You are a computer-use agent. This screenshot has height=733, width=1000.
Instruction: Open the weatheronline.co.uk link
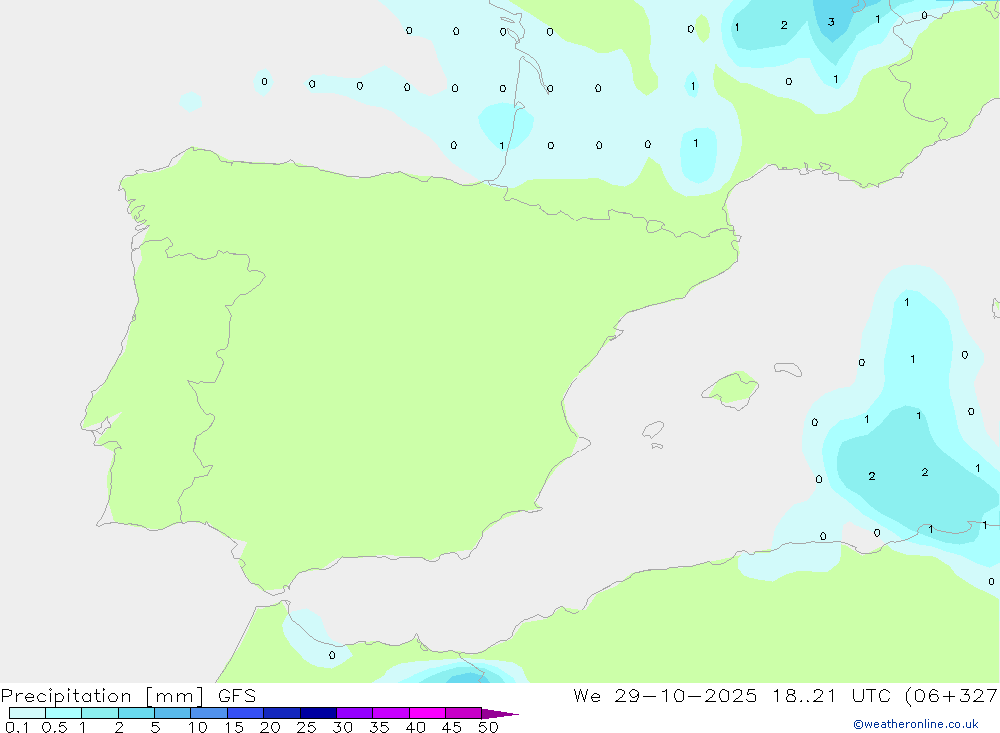pyautogui.click(x=916, y=724)
